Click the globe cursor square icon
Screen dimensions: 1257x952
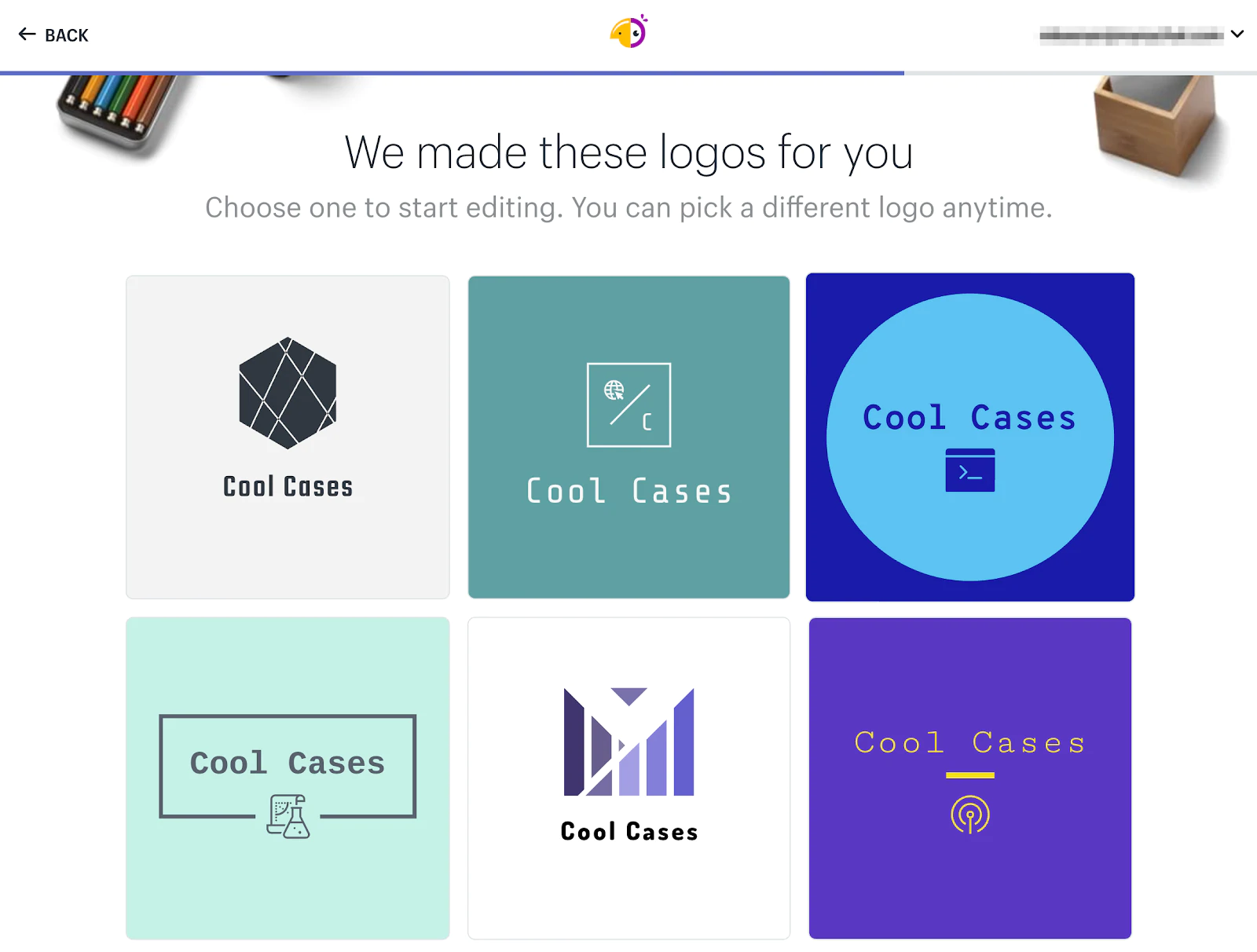coord(628,405)
